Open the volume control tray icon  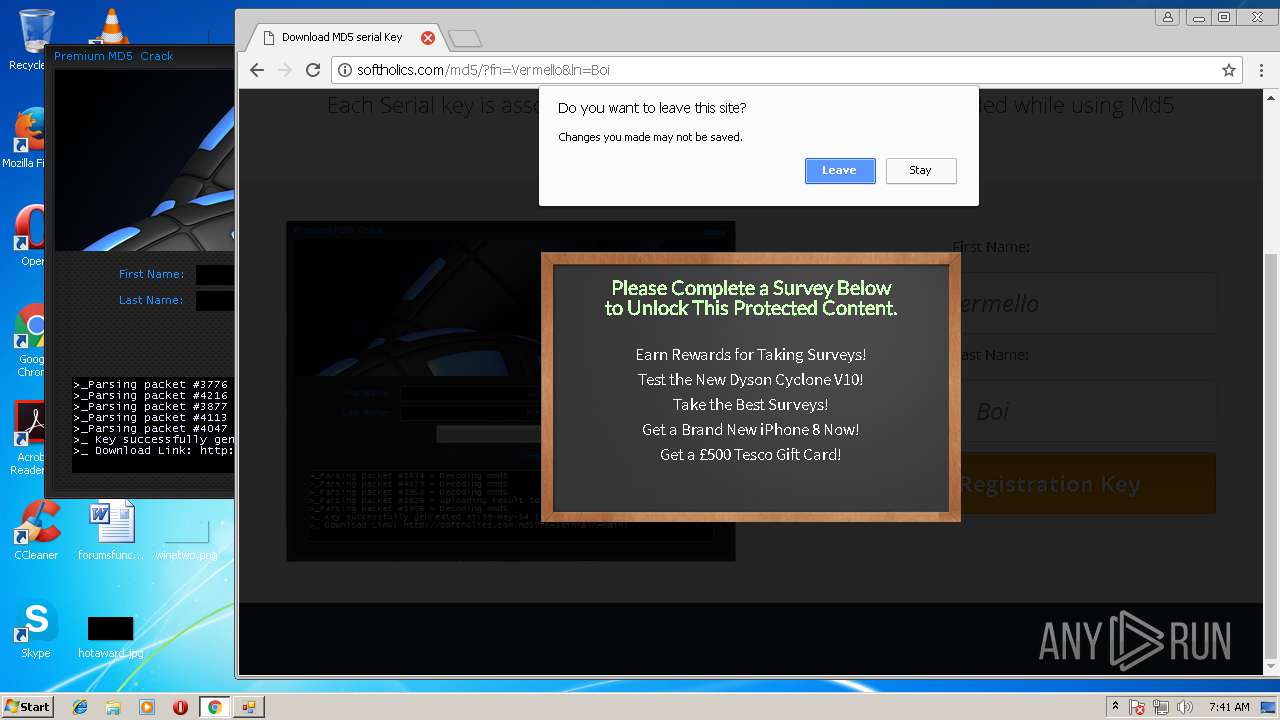coord(1185,707)
